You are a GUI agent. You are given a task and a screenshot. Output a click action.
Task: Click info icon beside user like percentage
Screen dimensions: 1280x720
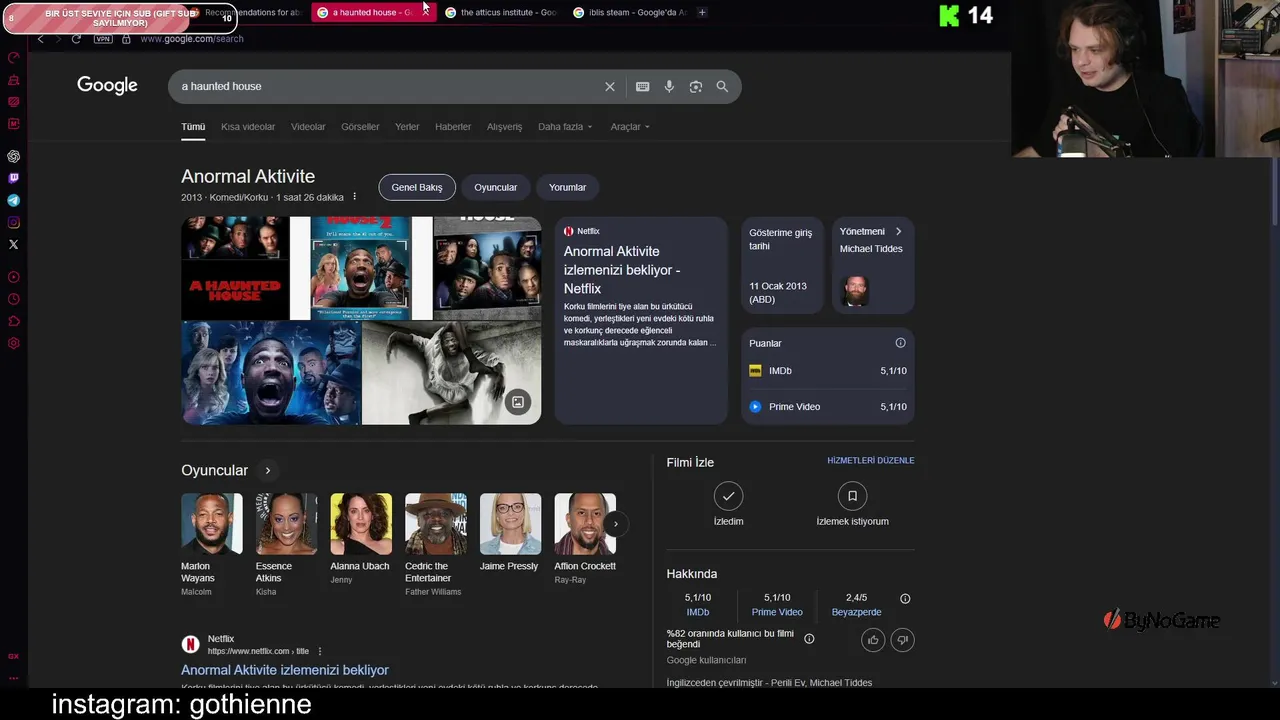click(x=809, y=639)
